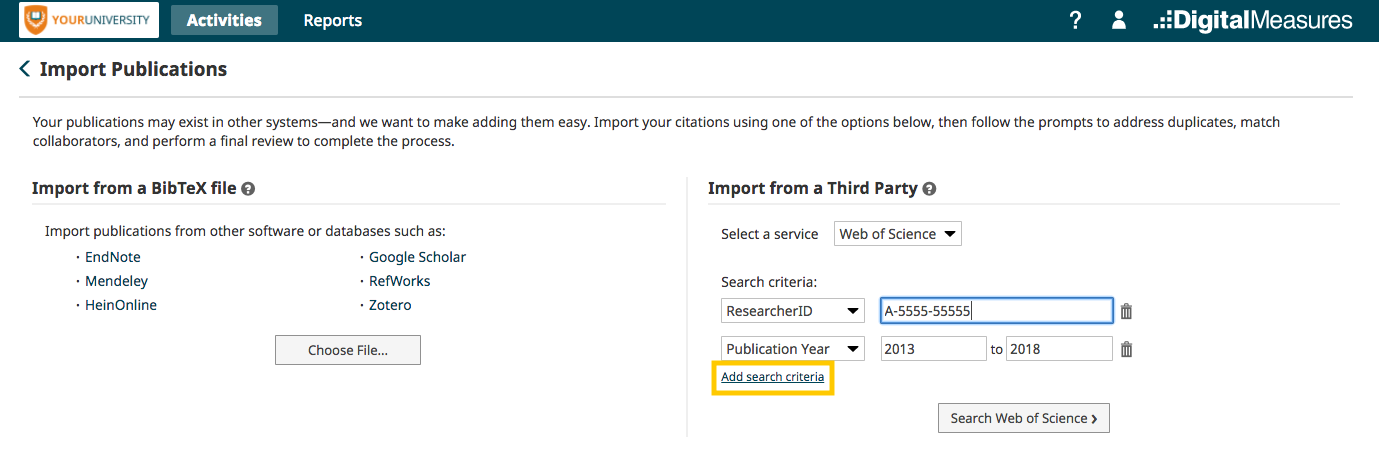Delete the Publication Year criteria with trash icon
This screenshot has width=1379, height=474.
pos(1126,349)
